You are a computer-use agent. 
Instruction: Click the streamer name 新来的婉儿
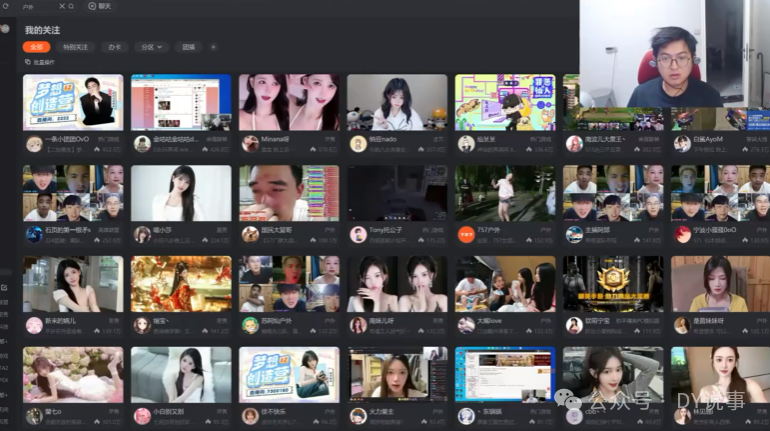pyautogui.click(x=60, y=321)
